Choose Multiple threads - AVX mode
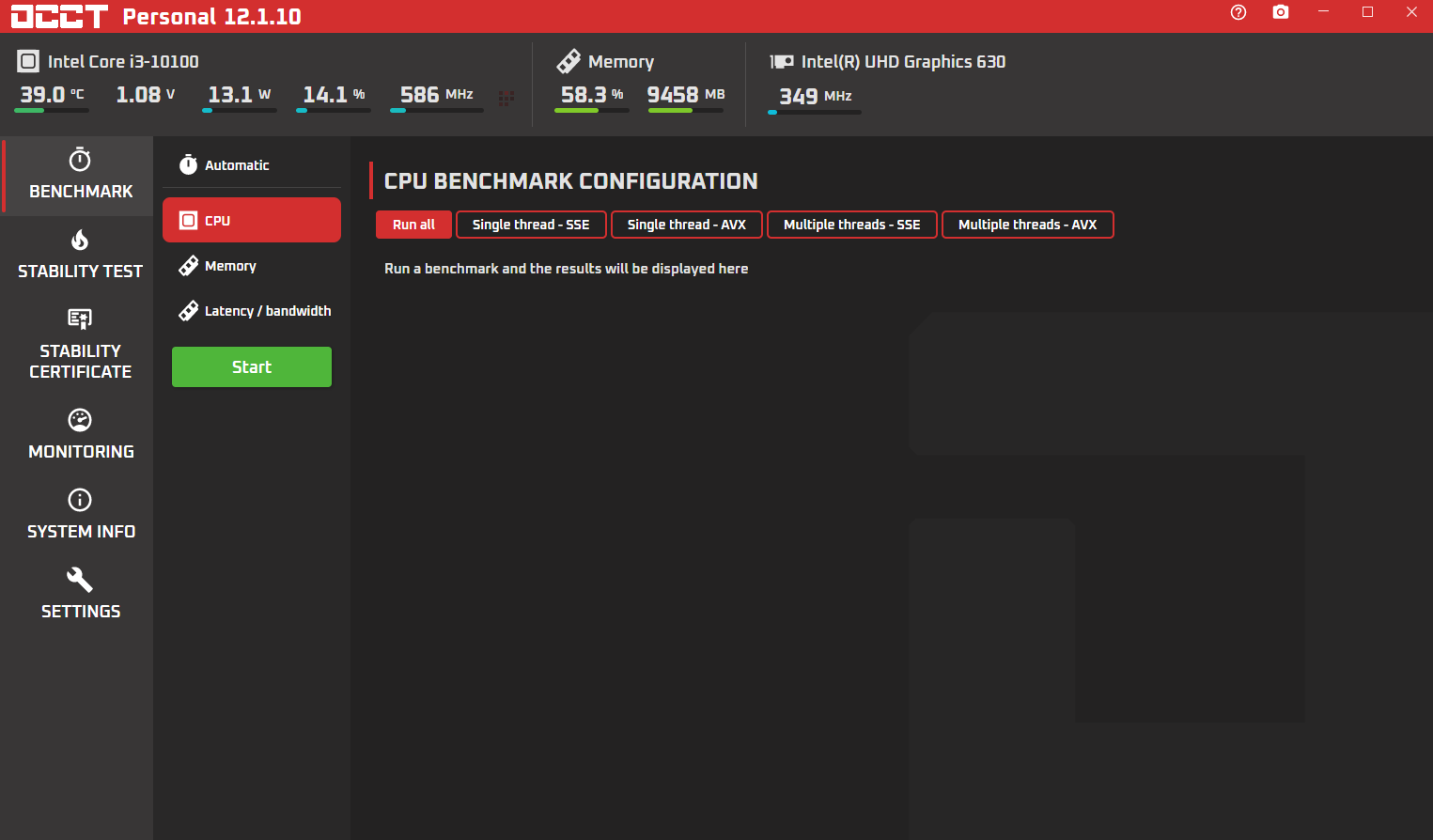Image resolution: width=1433 pixels, height=840 pixels. click(1027, 225)
